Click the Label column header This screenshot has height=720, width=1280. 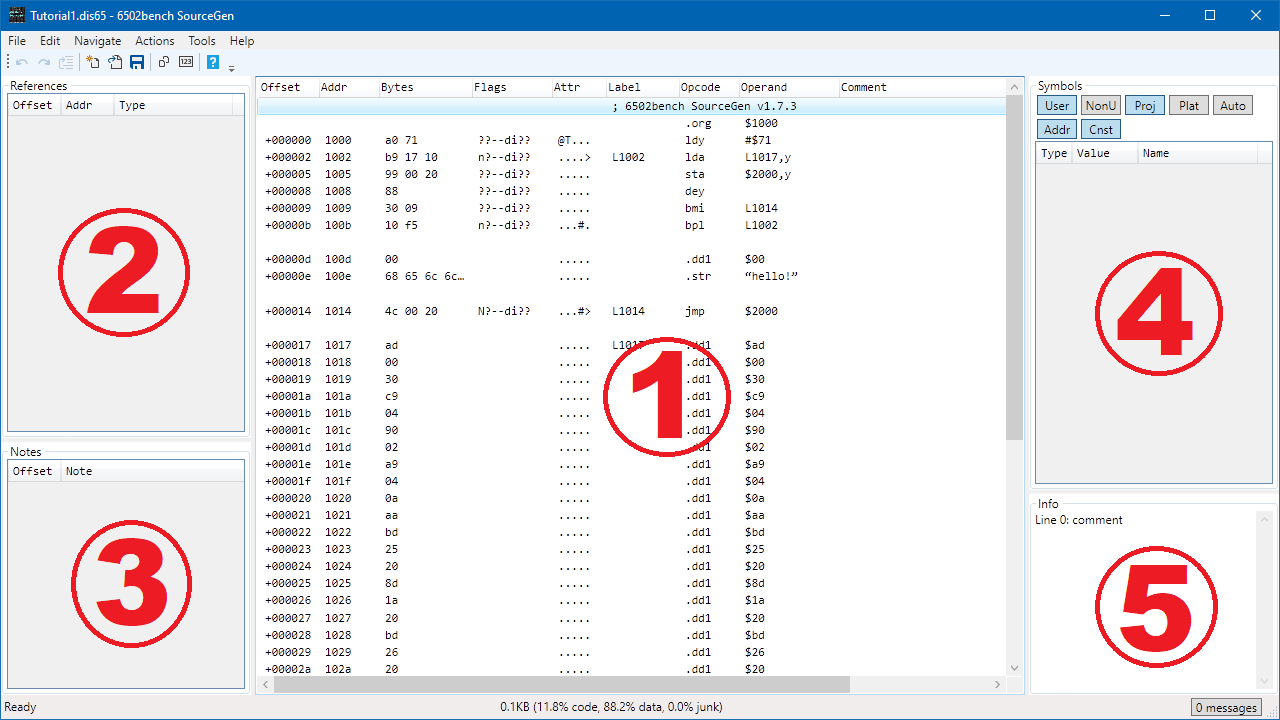click(x=641, y=87)
